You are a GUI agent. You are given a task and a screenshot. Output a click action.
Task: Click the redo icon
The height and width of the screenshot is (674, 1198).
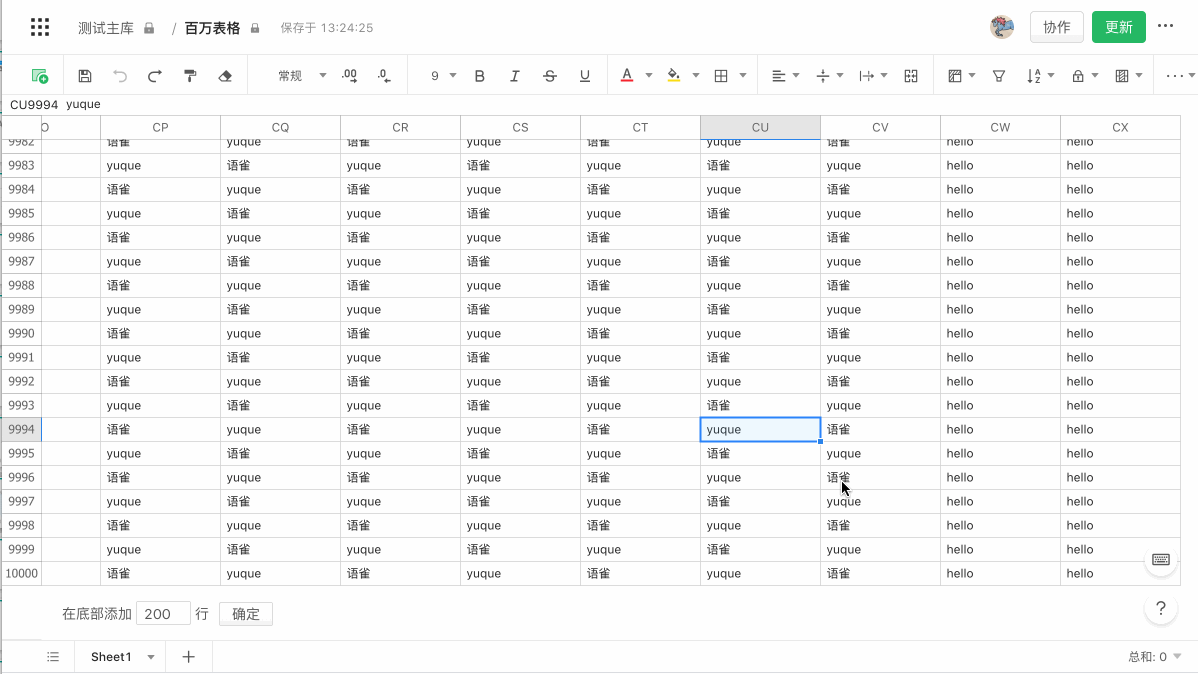(155, 75)
